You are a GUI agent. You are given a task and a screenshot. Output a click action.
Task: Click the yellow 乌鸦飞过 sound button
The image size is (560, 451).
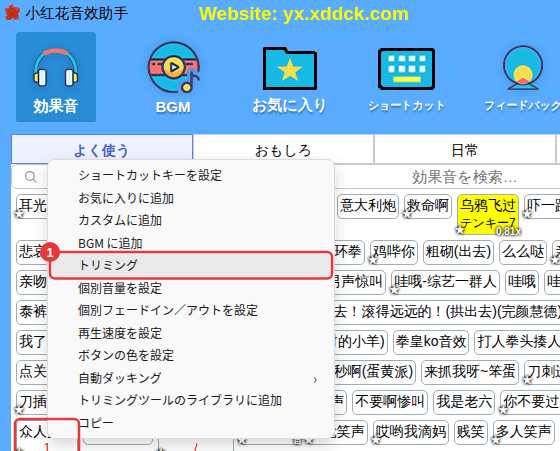(x=488, y=214)
